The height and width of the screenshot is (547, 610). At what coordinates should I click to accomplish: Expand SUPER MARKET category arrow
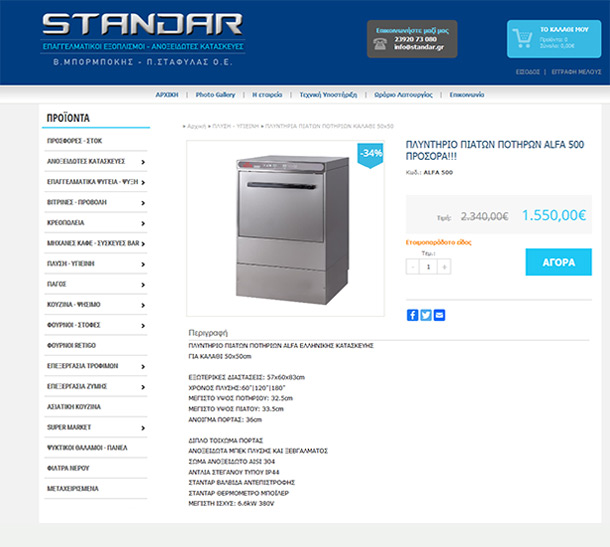(143, 428)
